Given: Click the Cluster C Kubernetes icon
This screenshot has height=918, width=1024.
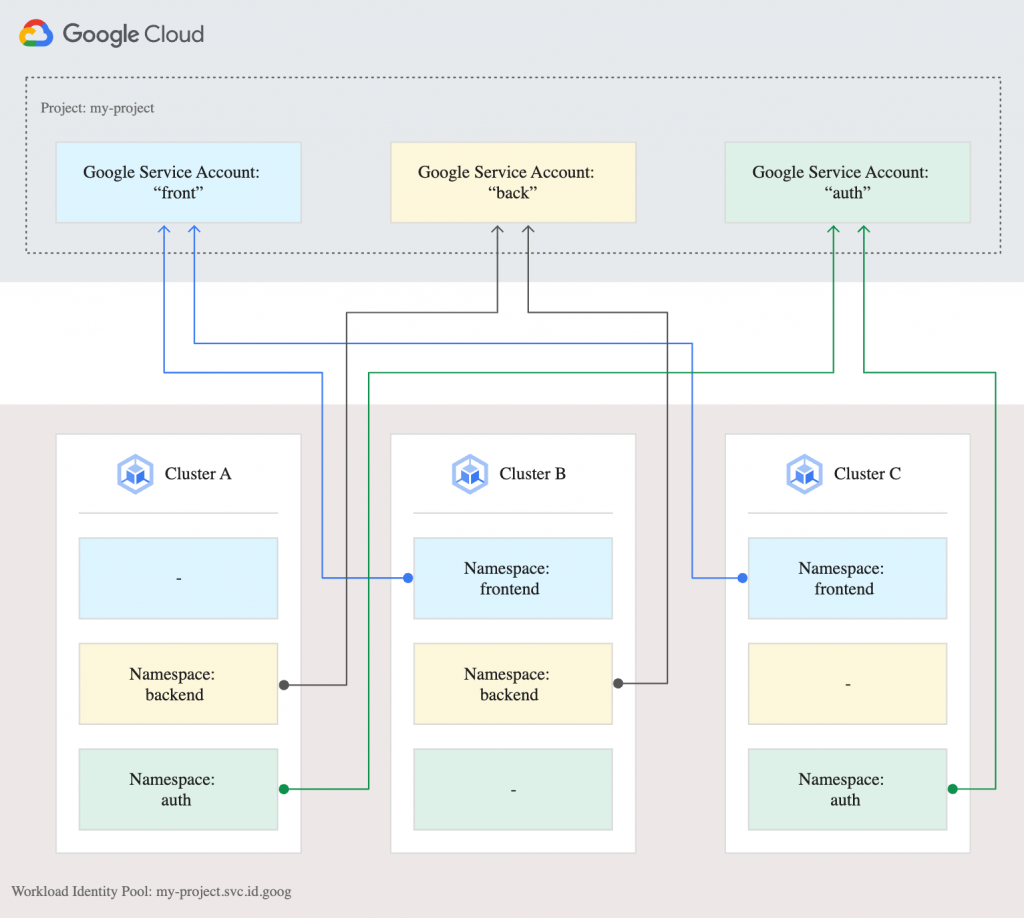Looking at the screenshot, I should pos(804,474).
